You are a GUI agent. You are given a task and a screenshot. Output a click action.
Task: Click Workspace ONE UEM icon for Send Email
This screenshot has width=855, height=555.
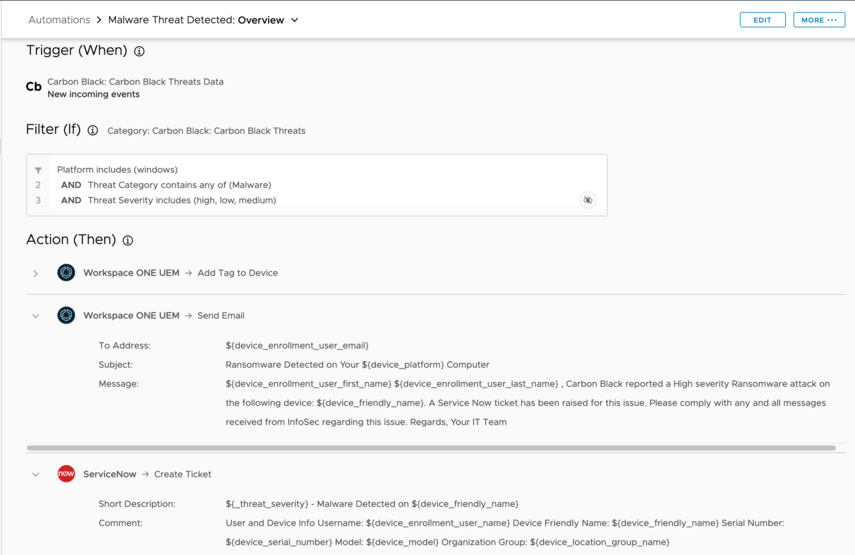tap(66, 315)
